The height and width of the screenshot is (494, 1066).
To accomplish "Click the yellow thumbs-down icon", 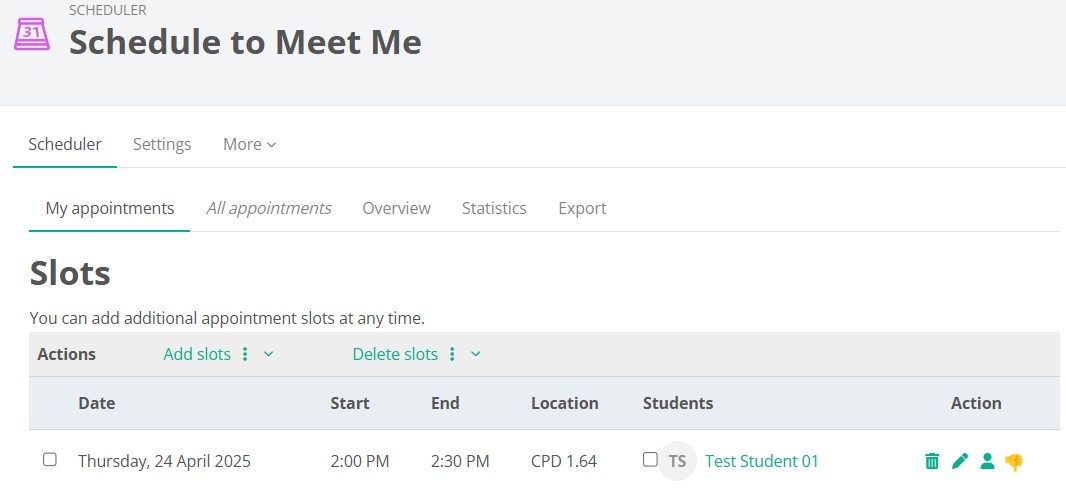I will click(x=1014, y=462).
